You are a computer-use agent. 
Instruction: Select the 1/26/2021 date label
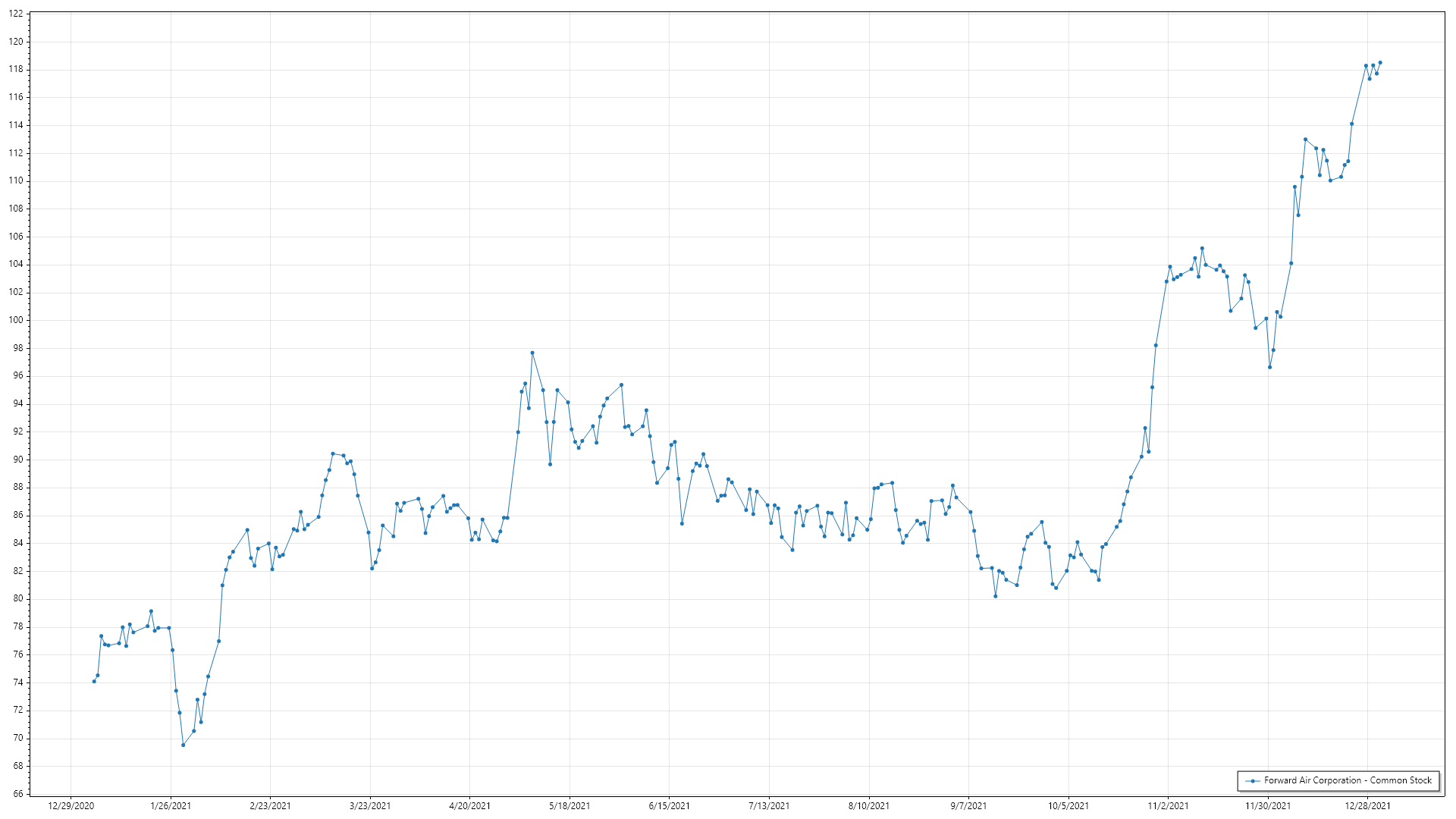tap(171, 806)
